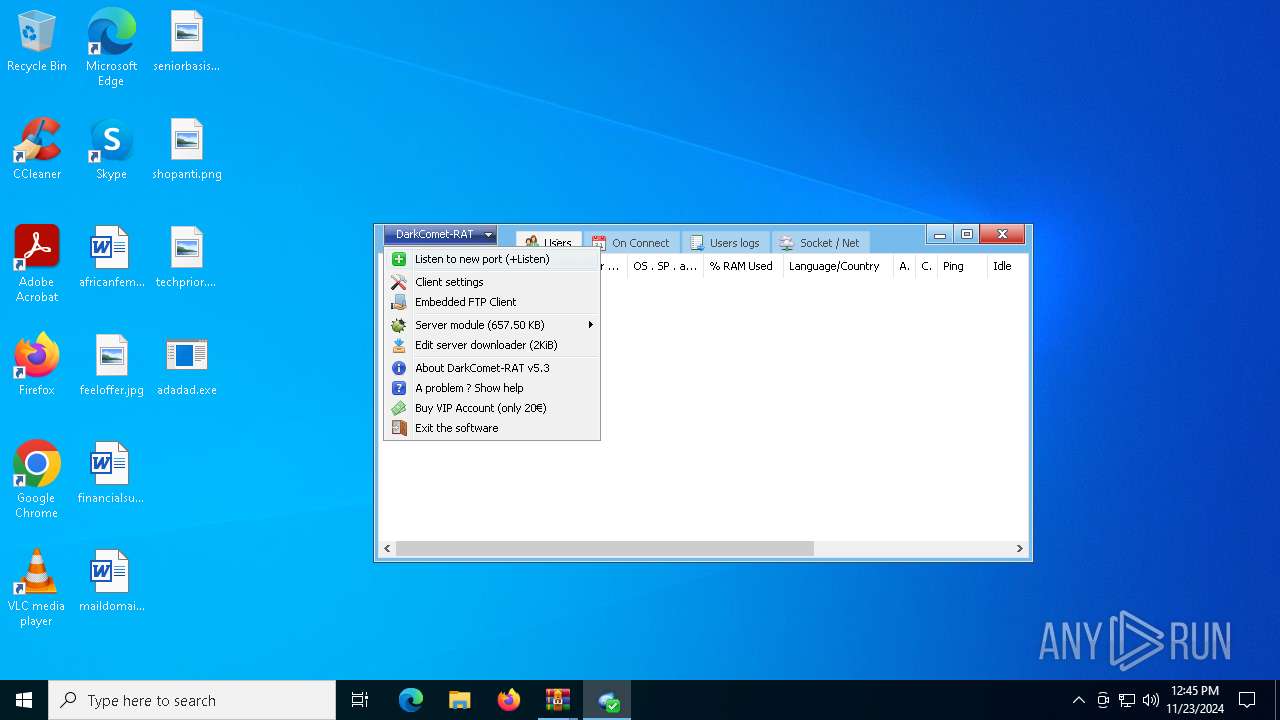
Task: Open Embedded FTP Client menu entry
Action: (x=492, y=302)
